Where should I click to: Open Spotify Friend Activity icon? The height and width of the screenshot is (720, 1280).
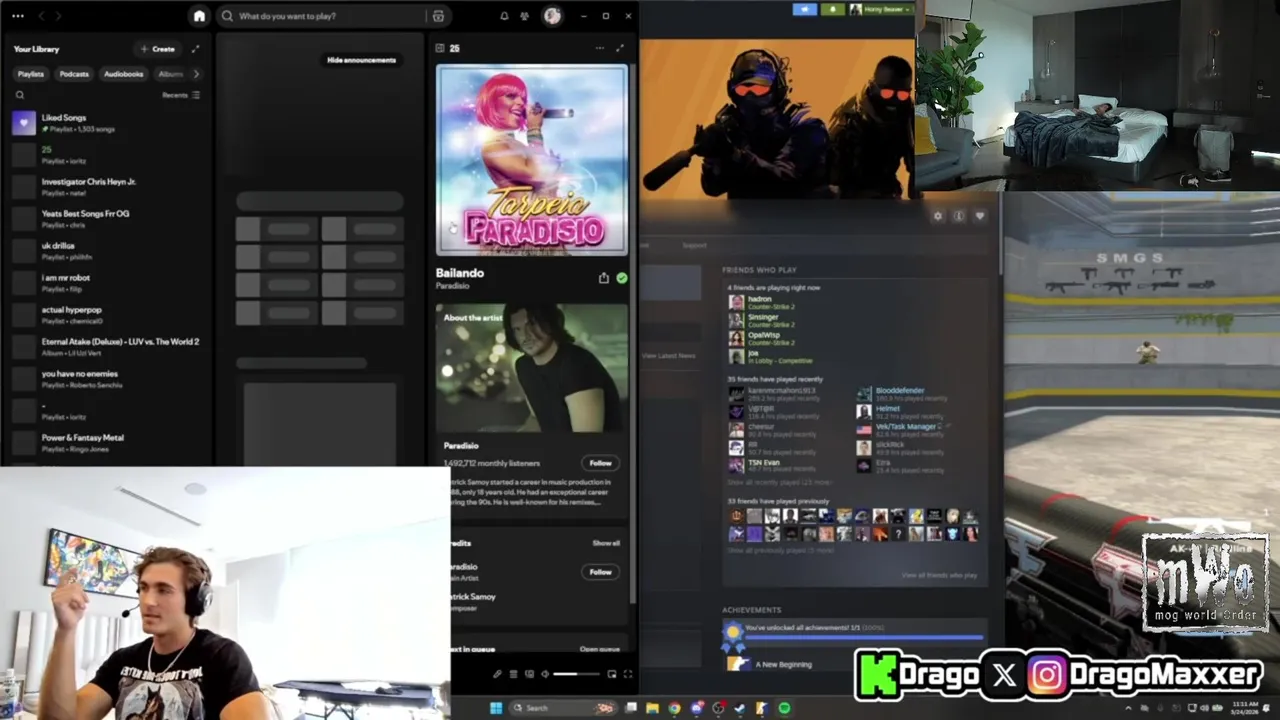pyautogui.click(x=525, y=16)
